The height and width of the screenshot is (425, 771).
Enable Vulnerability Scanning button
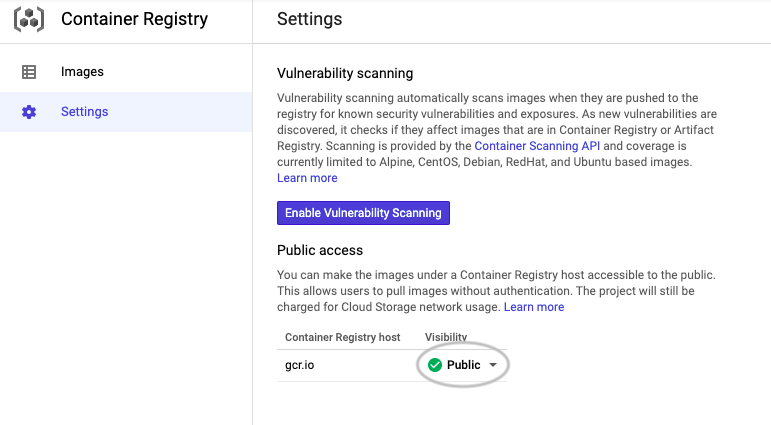pos(363,213)
